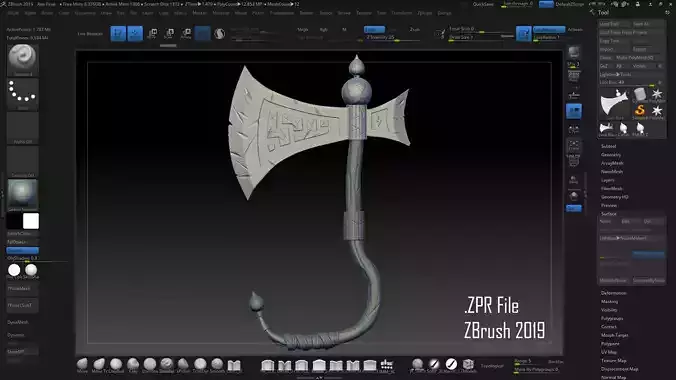The image size is (676, 380).
Task: Click the Local symmetry icon on right shelf
Action: click(x=574, y=129)
